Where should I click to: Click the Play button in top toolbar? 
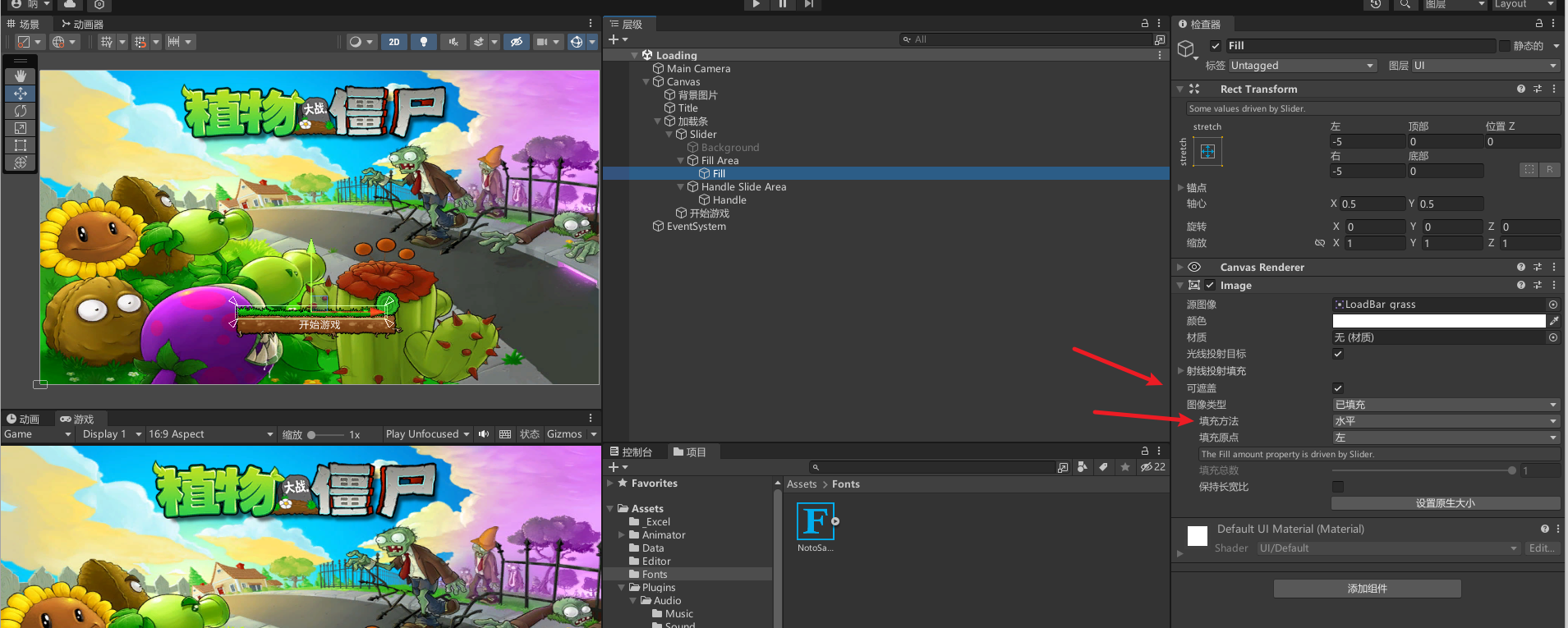coord(756,4)
